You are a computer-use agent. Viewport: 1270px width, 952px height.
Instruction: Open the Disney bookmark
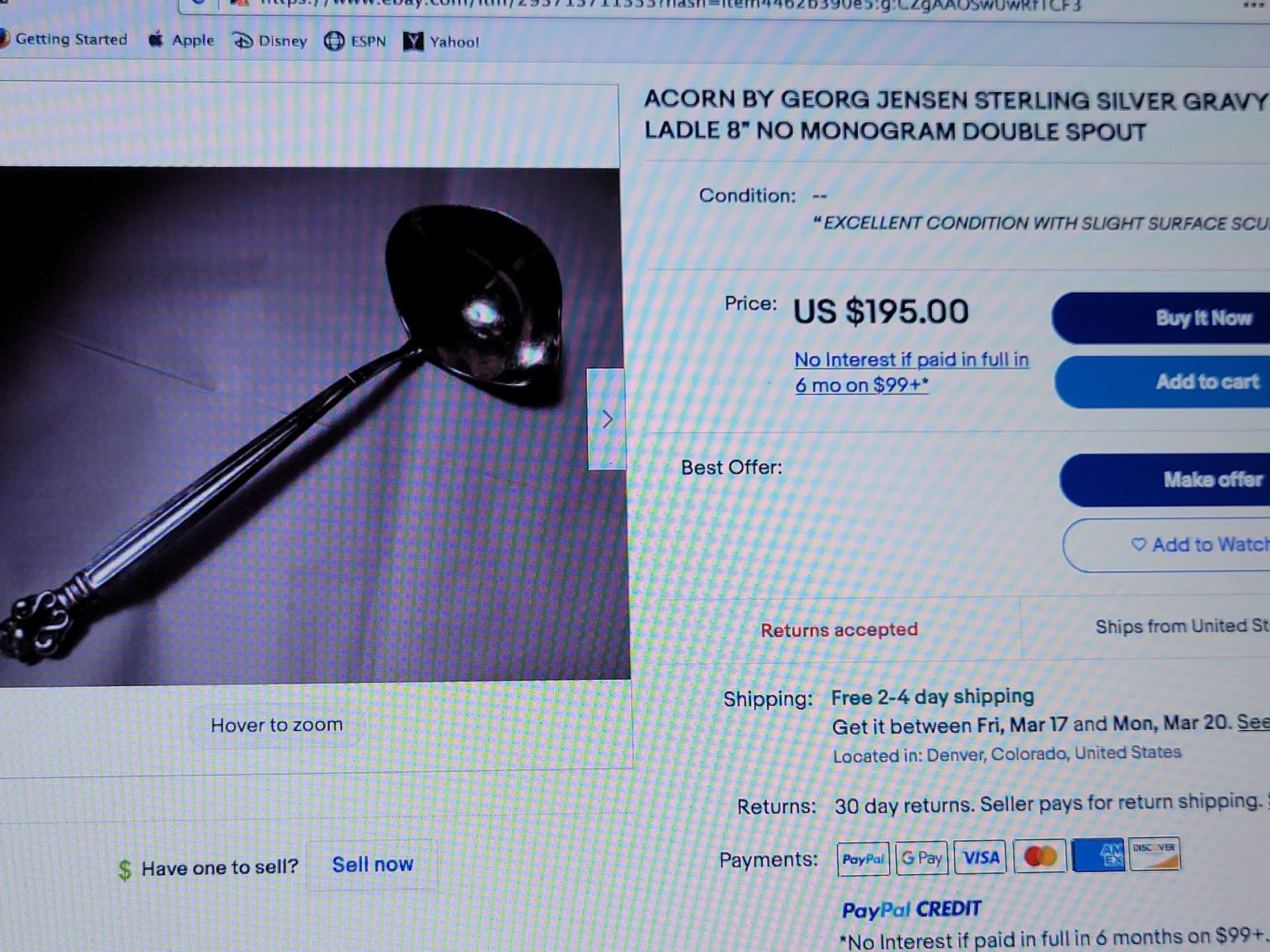click(269, 40)
